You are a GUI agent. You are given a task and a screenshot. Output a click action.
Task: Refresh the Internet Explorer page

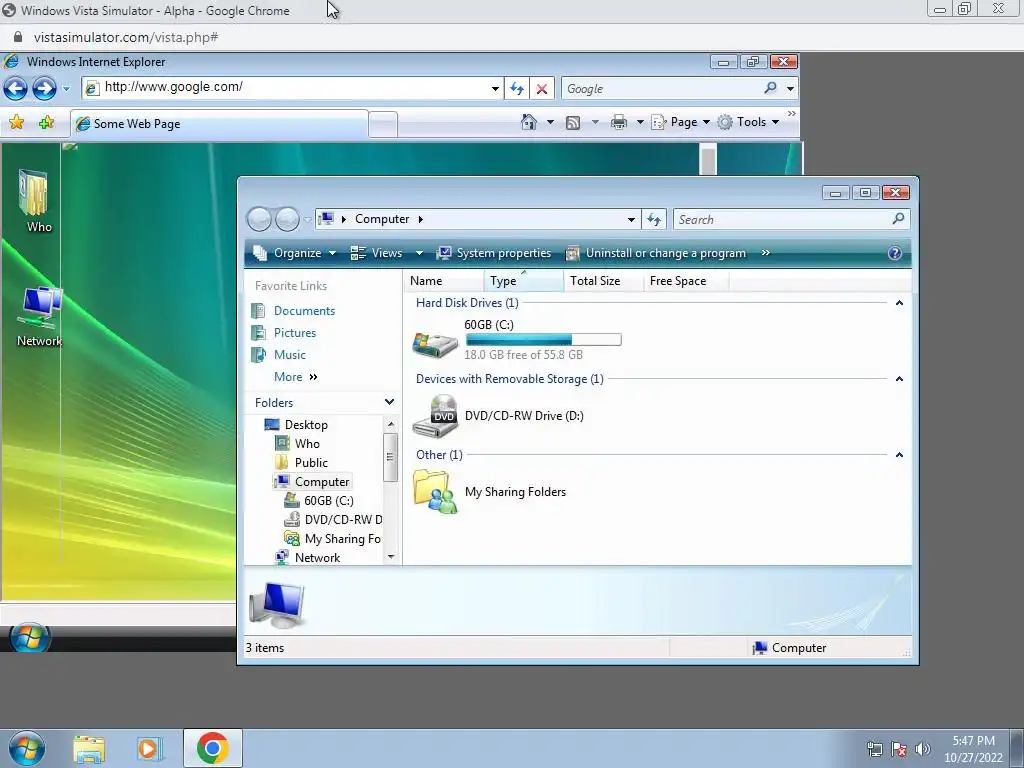point(517,89)
